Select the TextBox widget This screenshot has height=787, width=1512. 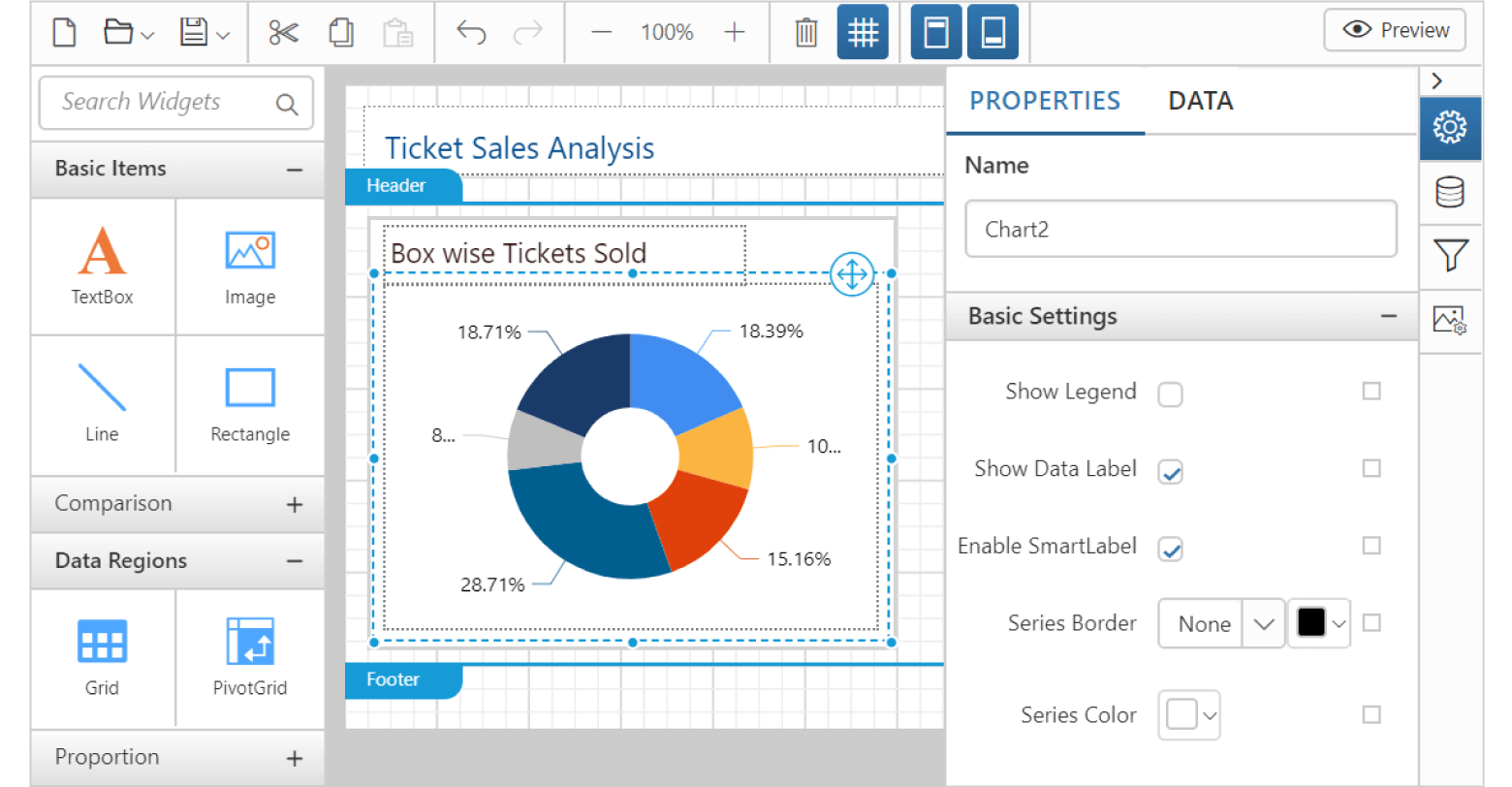pyautogui.click(x=101, y=267)
